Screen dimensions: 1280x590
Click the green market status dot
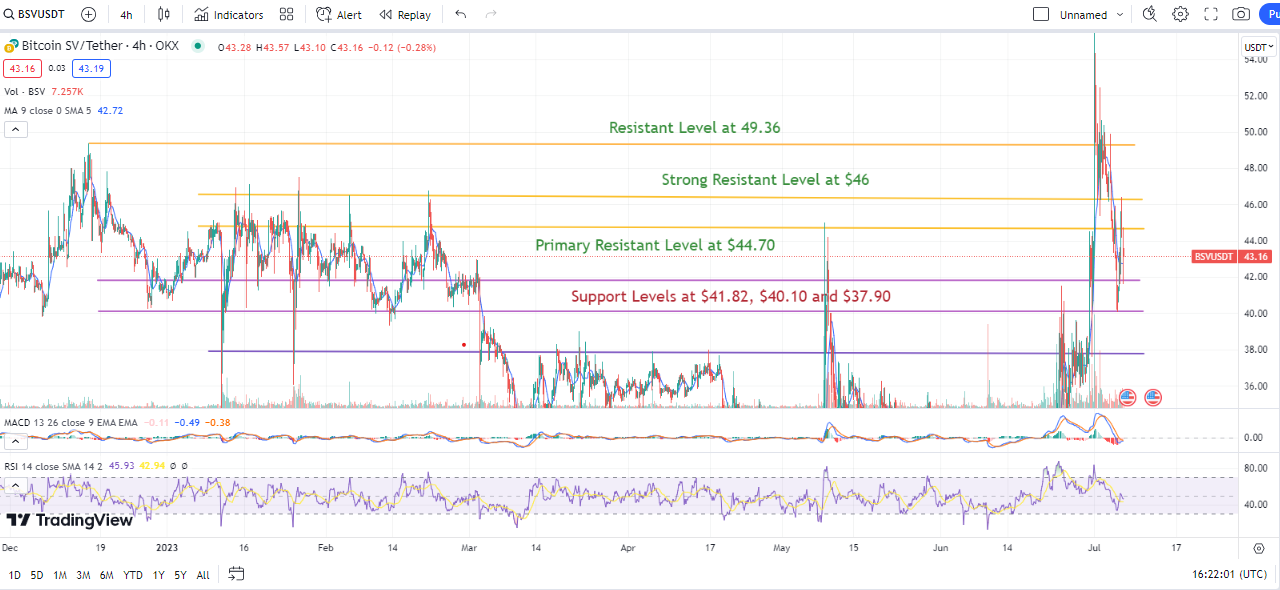point(198,46)
